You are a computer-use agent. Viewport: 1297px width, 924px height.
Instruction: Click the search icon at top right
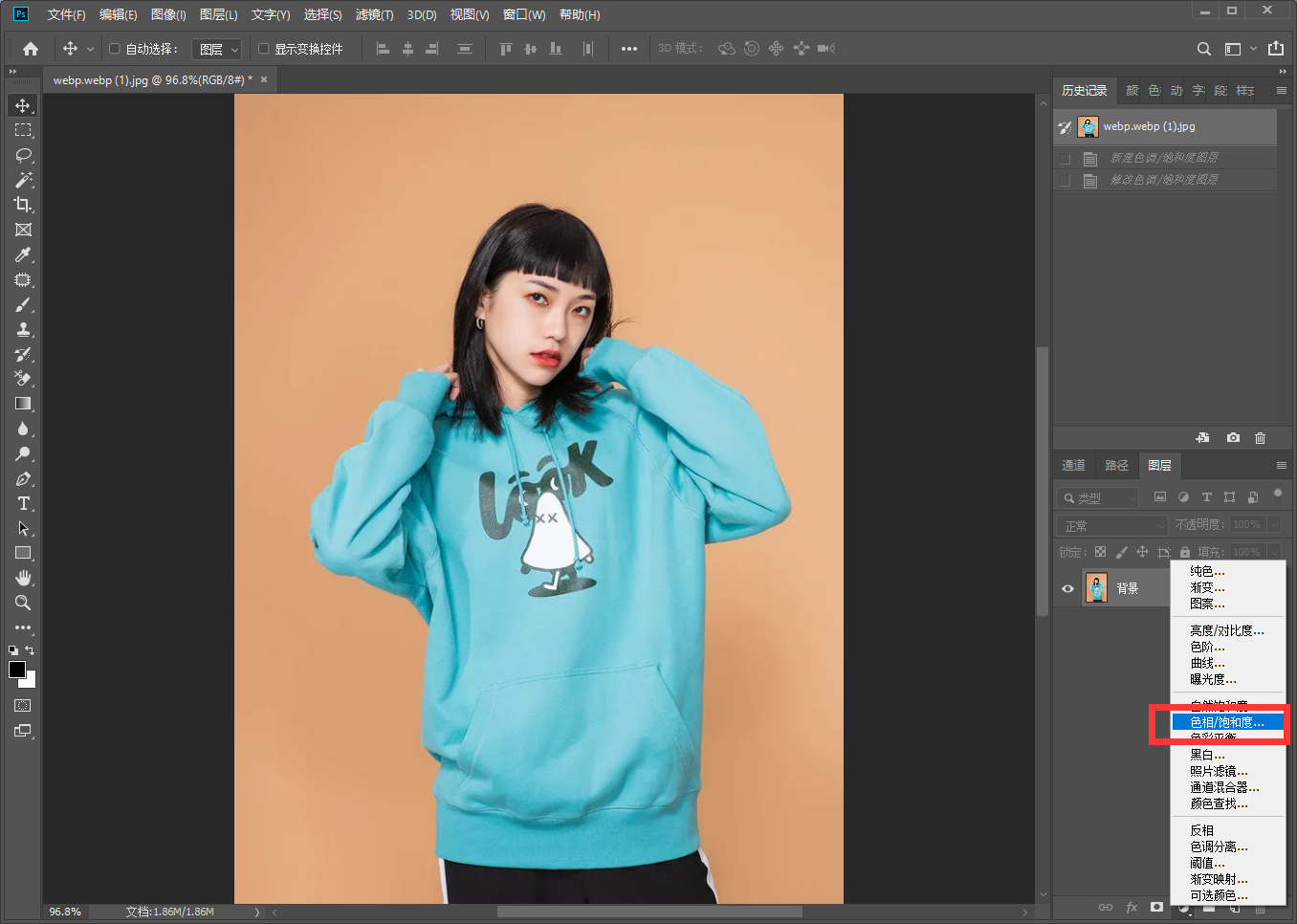(1204, 49)
